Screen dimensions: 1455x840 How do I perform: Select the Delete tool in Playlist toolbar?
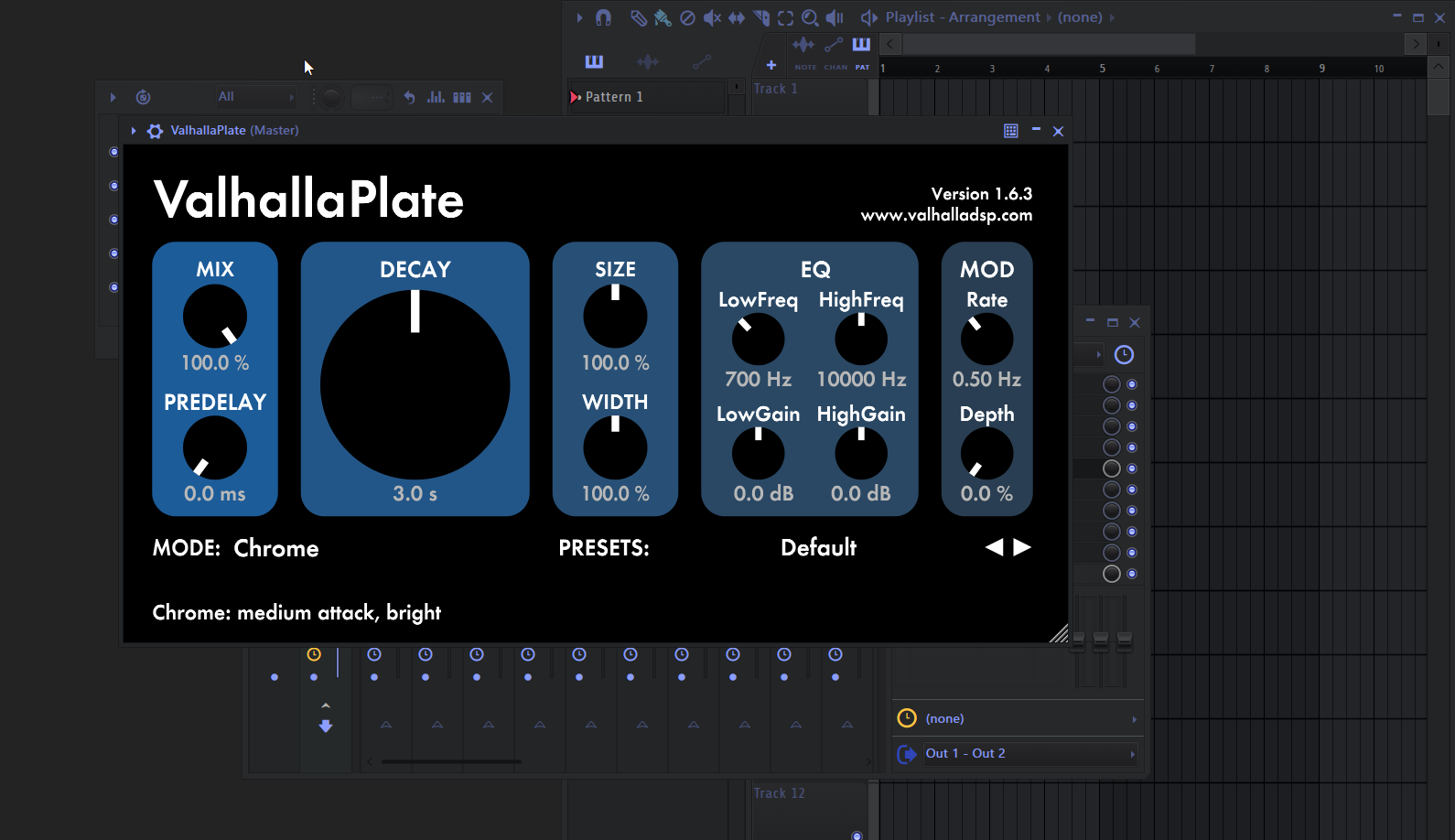(x=687, y=17)
